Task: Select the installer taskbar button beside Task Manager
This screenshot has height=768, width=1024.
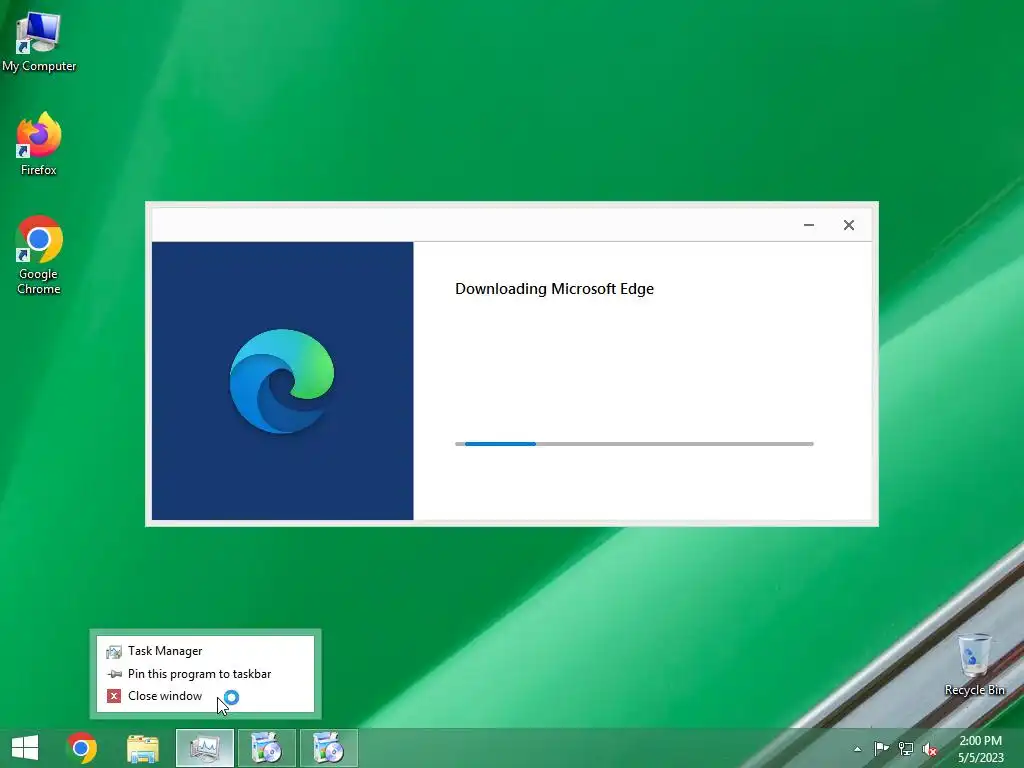Action: 266,748
